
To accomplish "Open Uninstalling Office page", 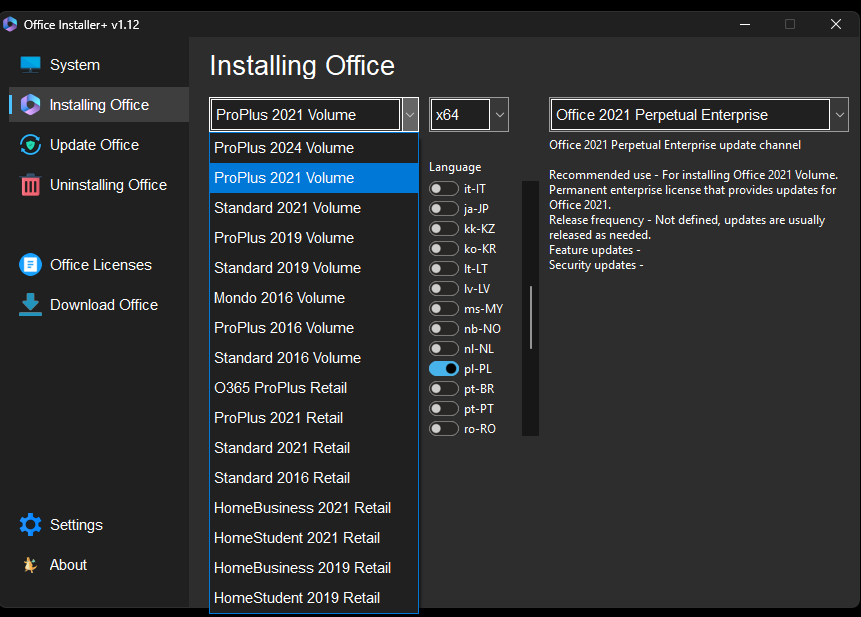I will click(x=108, y=185).
